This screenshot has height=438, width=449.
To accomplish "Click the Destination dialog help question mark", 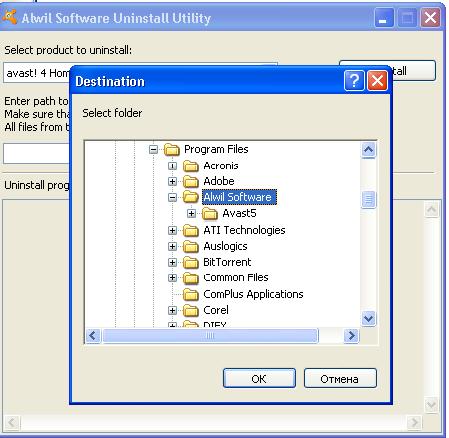I will (354, 80).
